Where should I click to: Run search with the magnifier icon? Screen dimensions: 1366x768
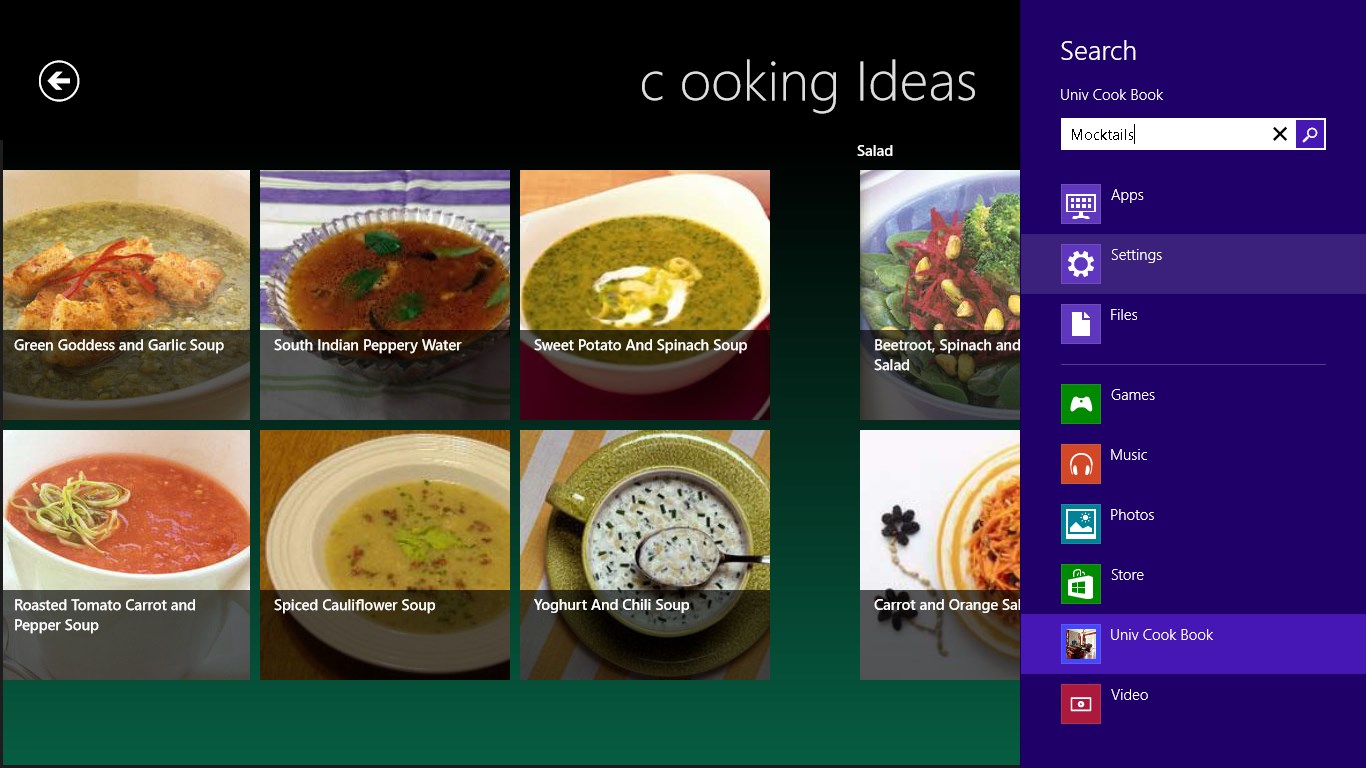1310,134
